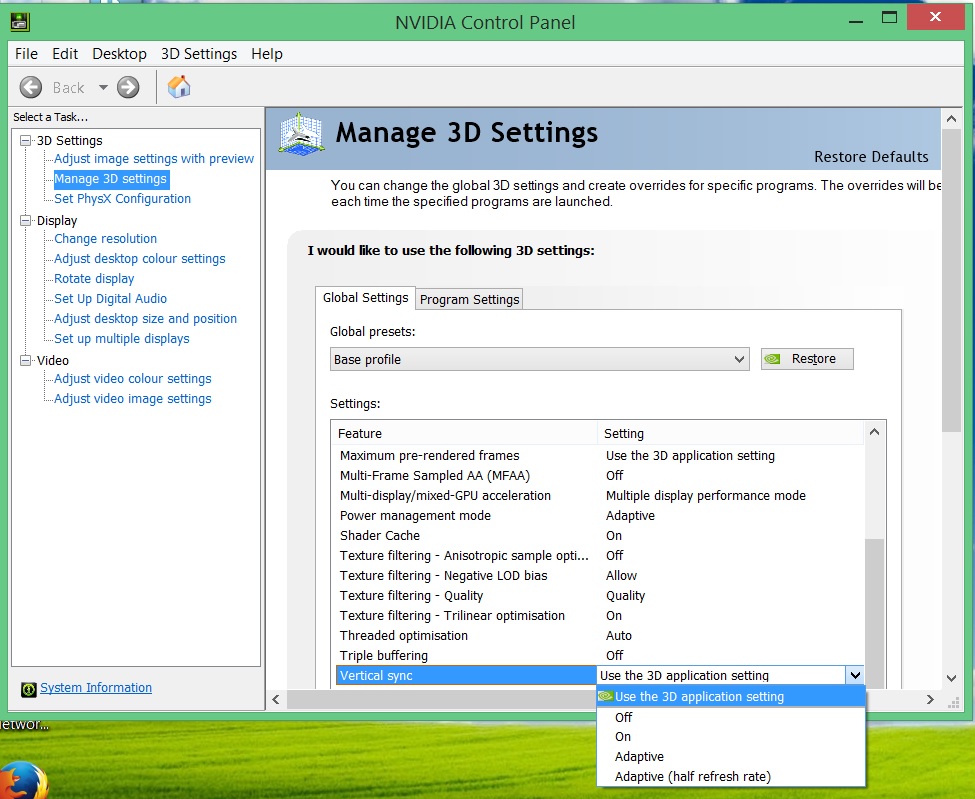Open Adjust desktop size and position
This screenshot has width=975, height=799.
click(146, 318)
